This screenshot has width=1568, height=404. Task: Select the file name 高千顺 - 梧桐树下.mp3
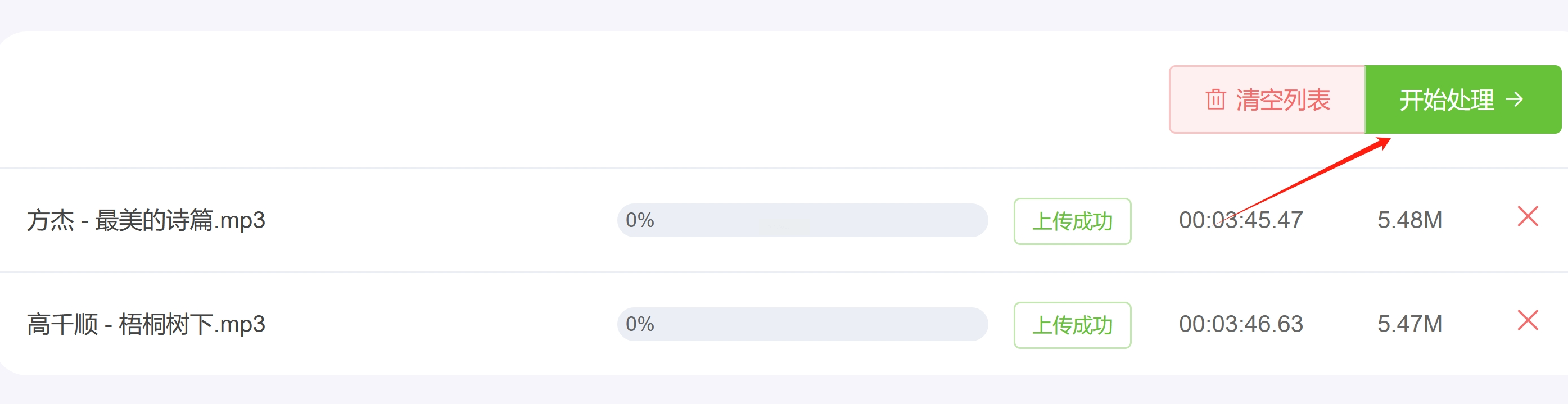146,324
